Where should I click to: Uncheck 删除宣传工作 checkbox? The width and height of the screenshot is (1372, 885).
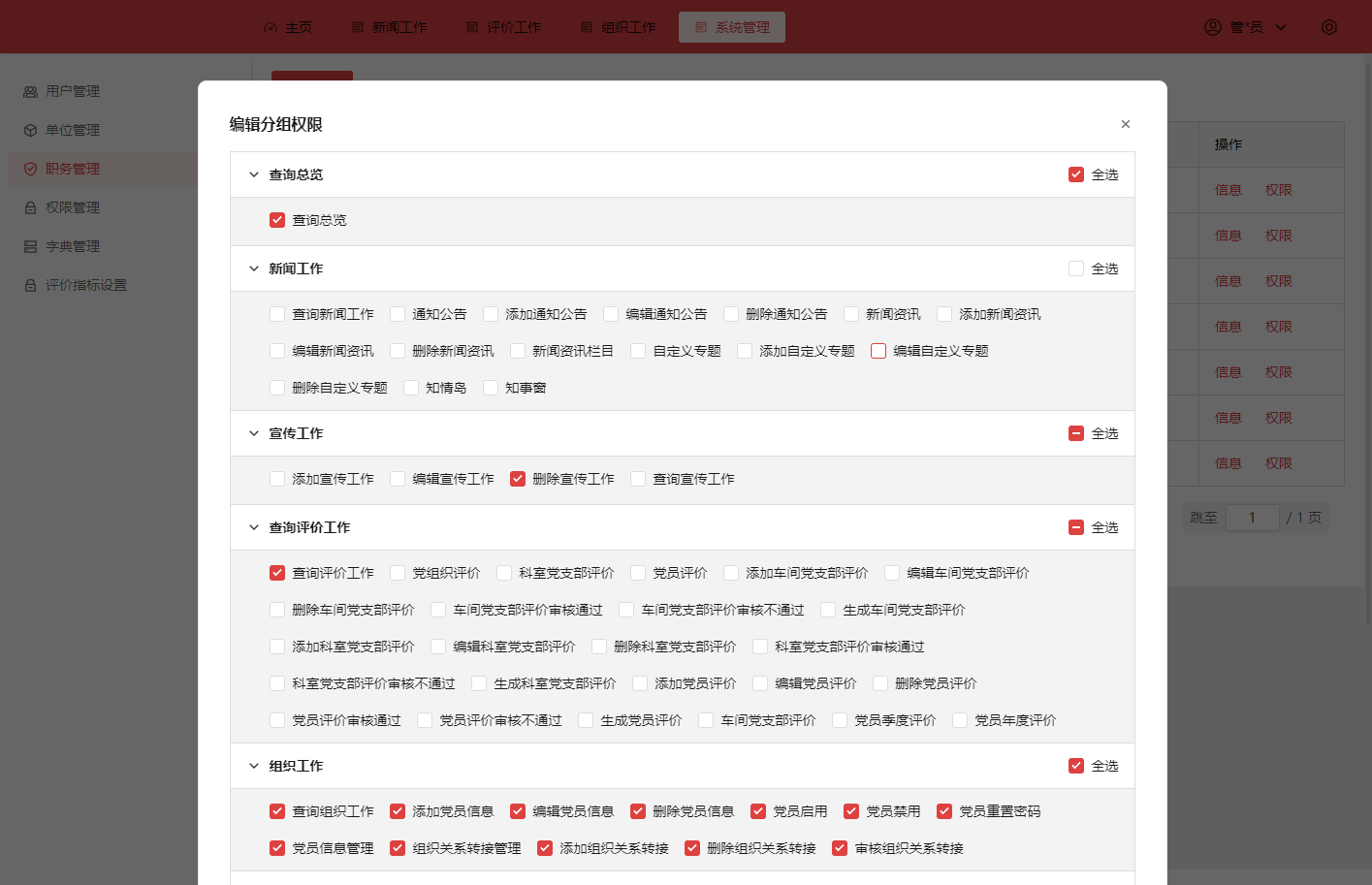coord(518,479)
